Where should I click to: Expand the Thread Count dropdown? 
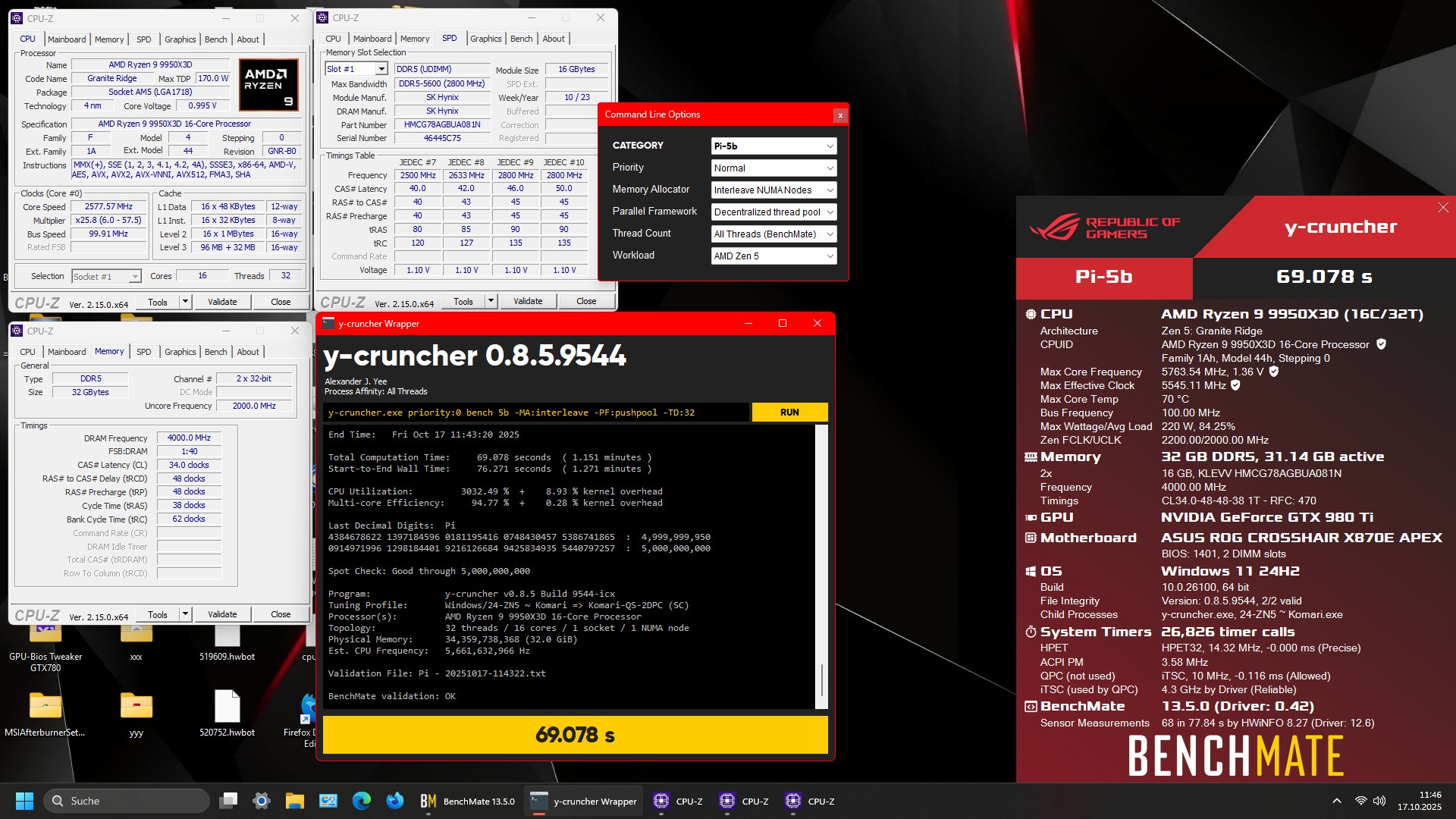point(773,234)
